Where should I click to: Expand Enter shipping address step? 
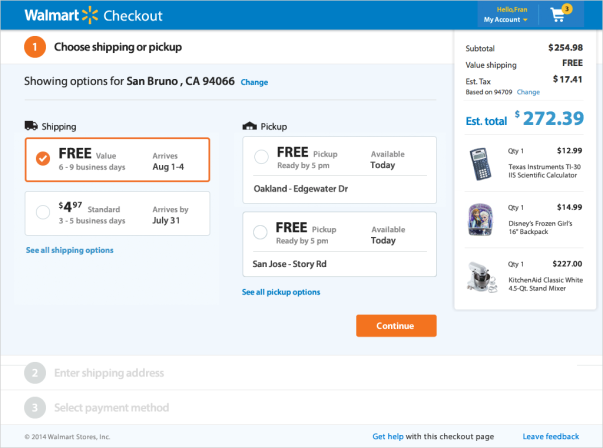pyautogui.click(x=109, y=373)
